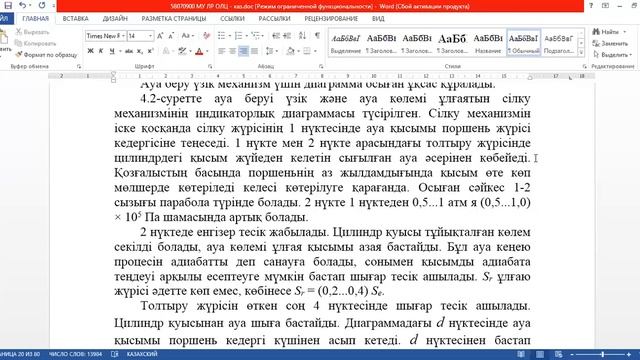
Task: Open underline style dropdown arrow
Action: point(120,51)
